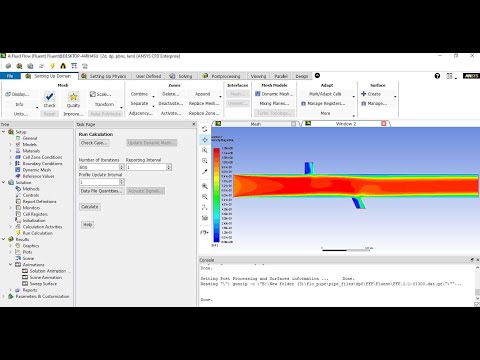Click the Scale mesh button
The image size is (480, 360).
pos(100,94)
